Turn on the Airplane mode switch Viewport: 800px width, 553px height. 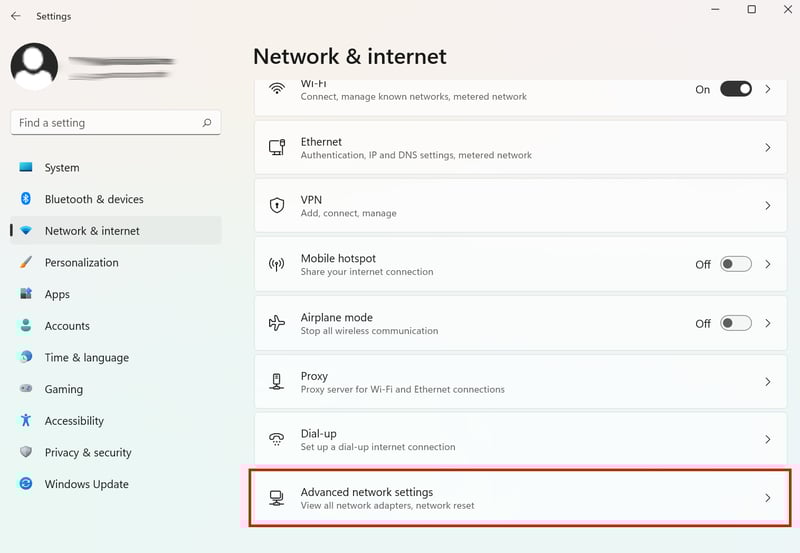[x=736, y=323]
